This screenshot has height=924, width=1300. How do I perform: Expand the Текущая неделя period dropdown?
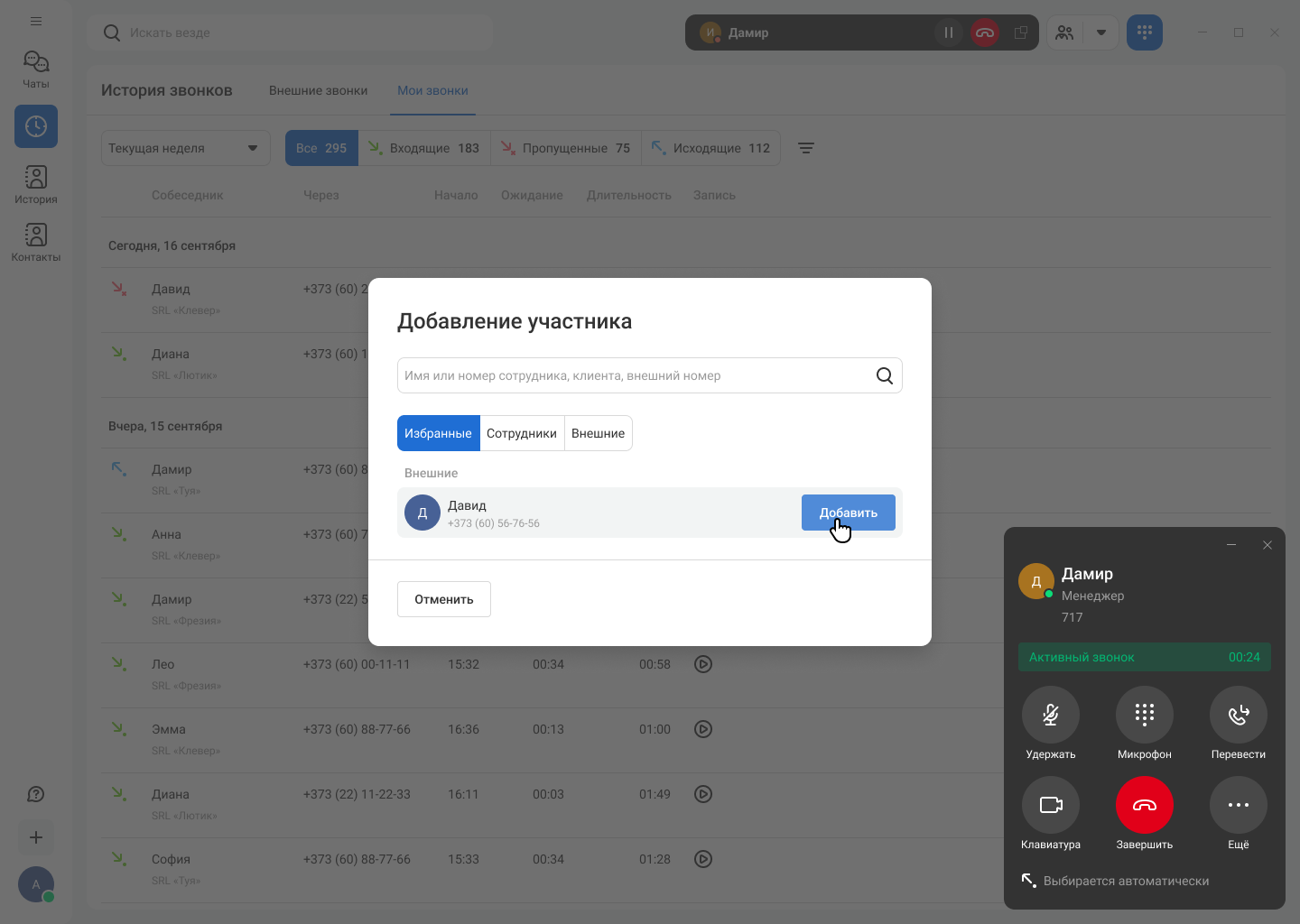click(x=185, y=148)
